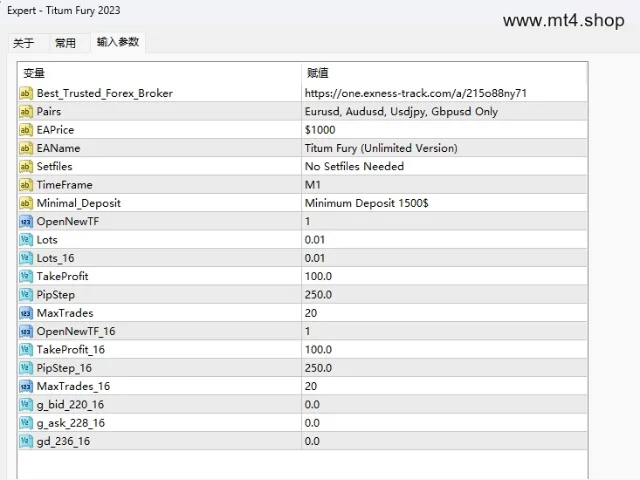Click the double icon beside g_ask_228_16

[26, 423]
